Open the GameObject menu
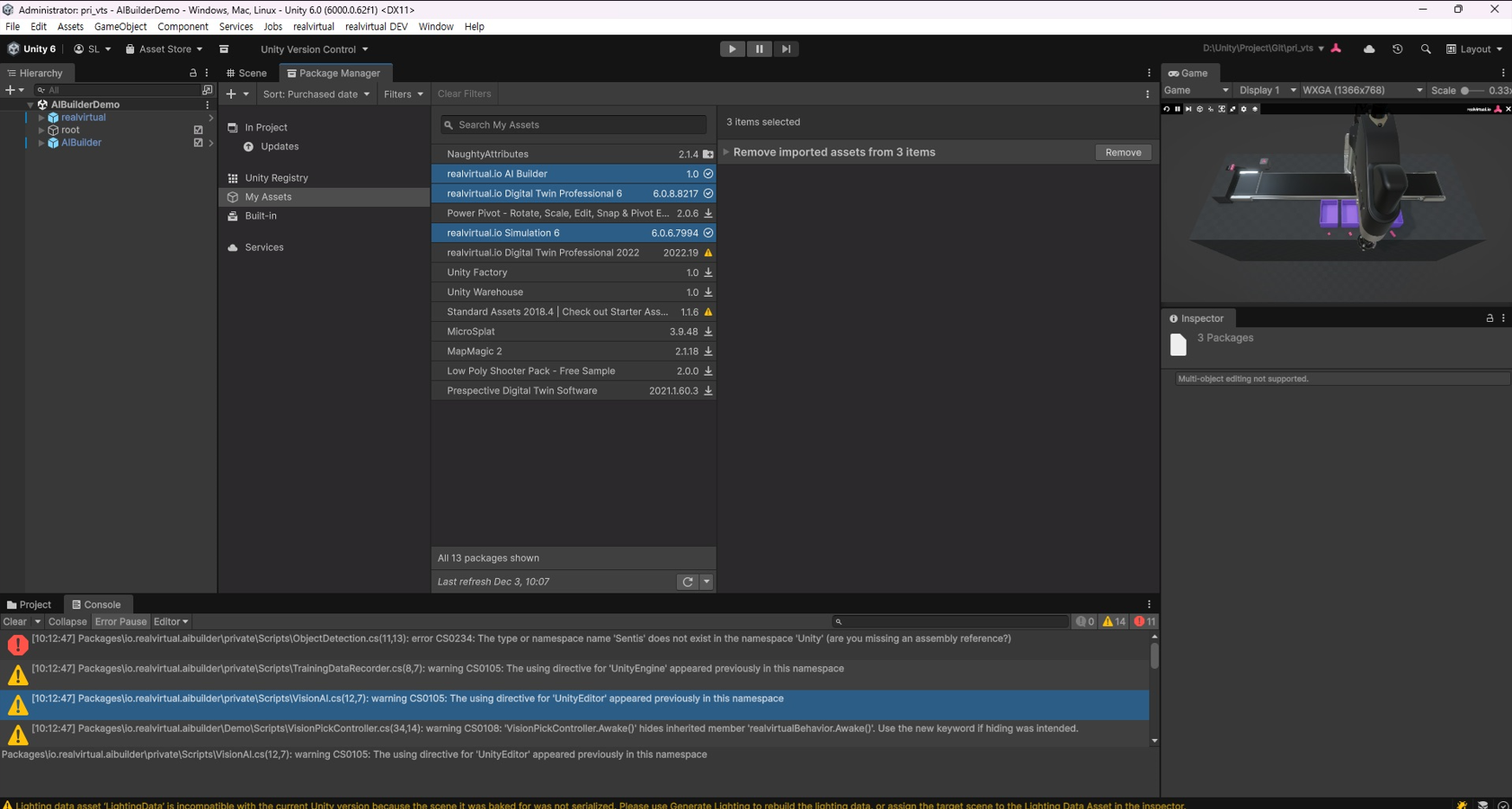Viewport: 1512px width, 809px height. (120, 27)
